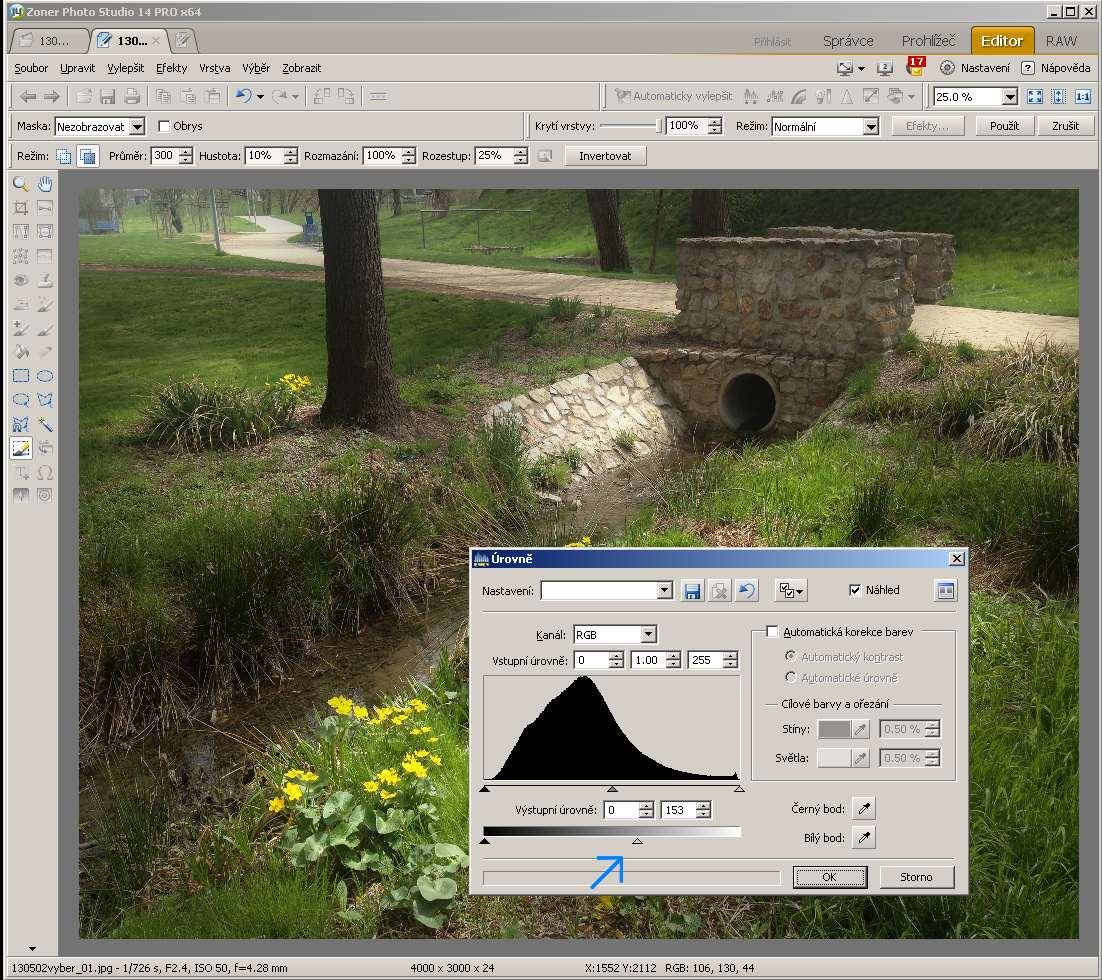Click the reset arrow icon in Úrovně
The width and height of the screenshot is (1102, 980).
[x=746, y=591]
